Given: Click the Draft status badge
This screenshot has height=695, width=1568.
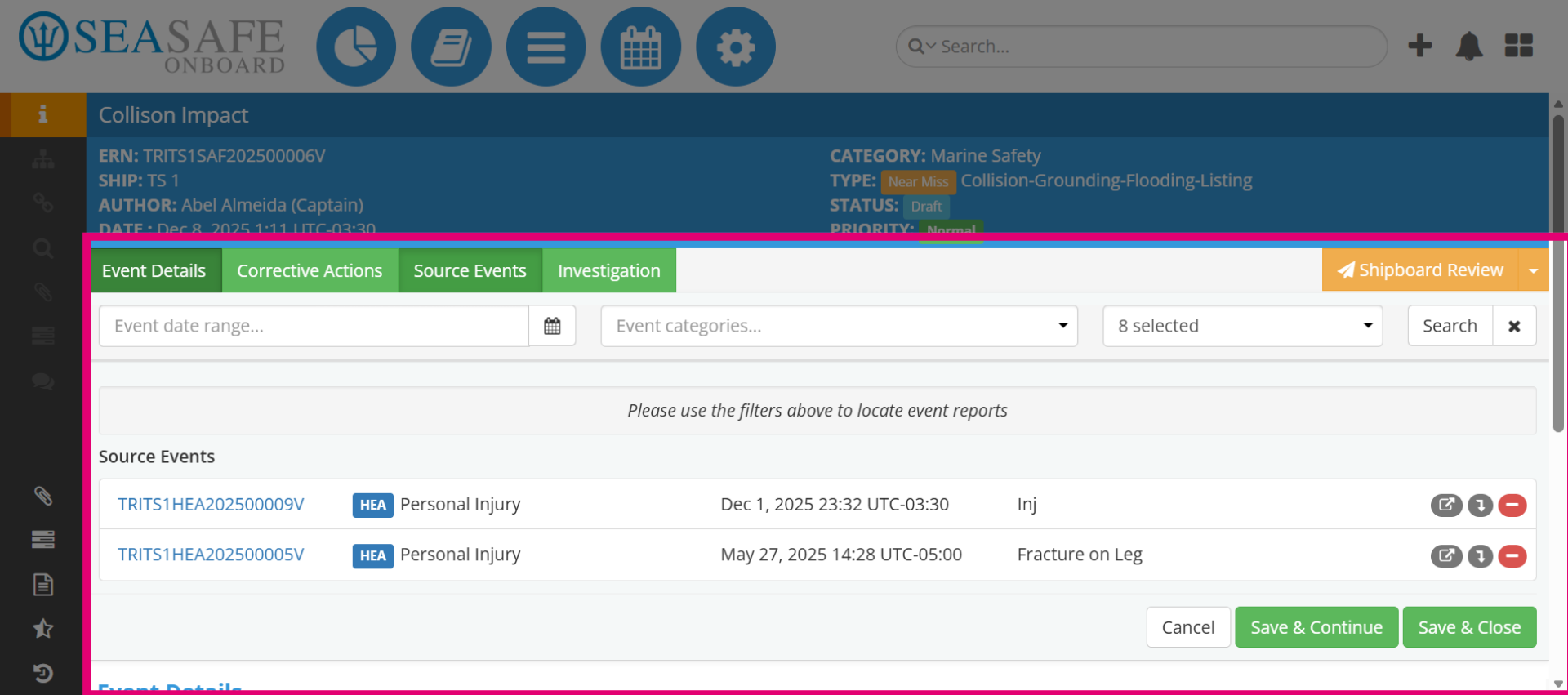Looking at the screenshot, I should (926, 206).
